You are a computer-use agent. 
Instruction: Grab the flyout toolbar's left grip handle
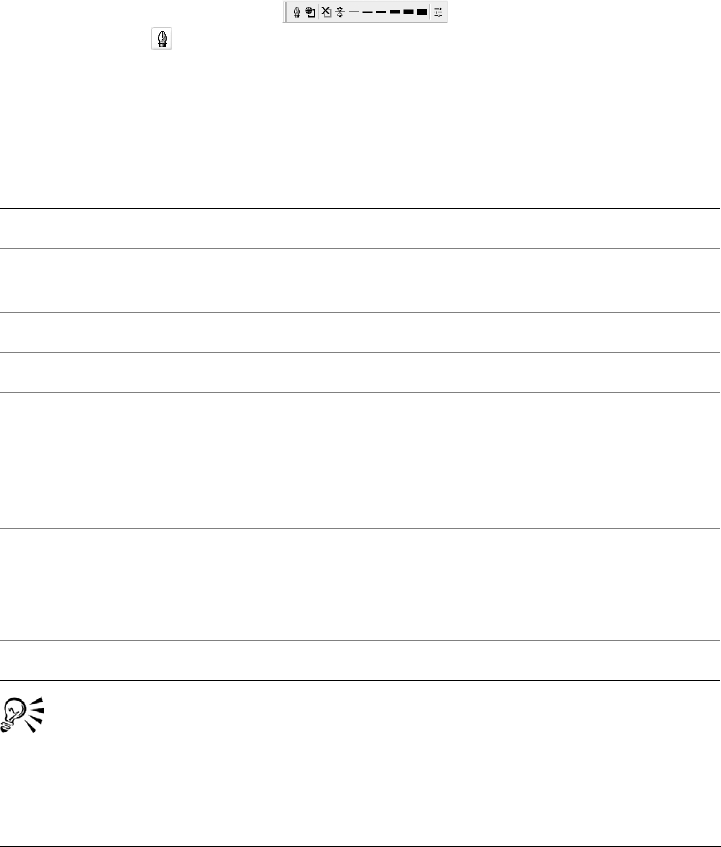point(286,12)
